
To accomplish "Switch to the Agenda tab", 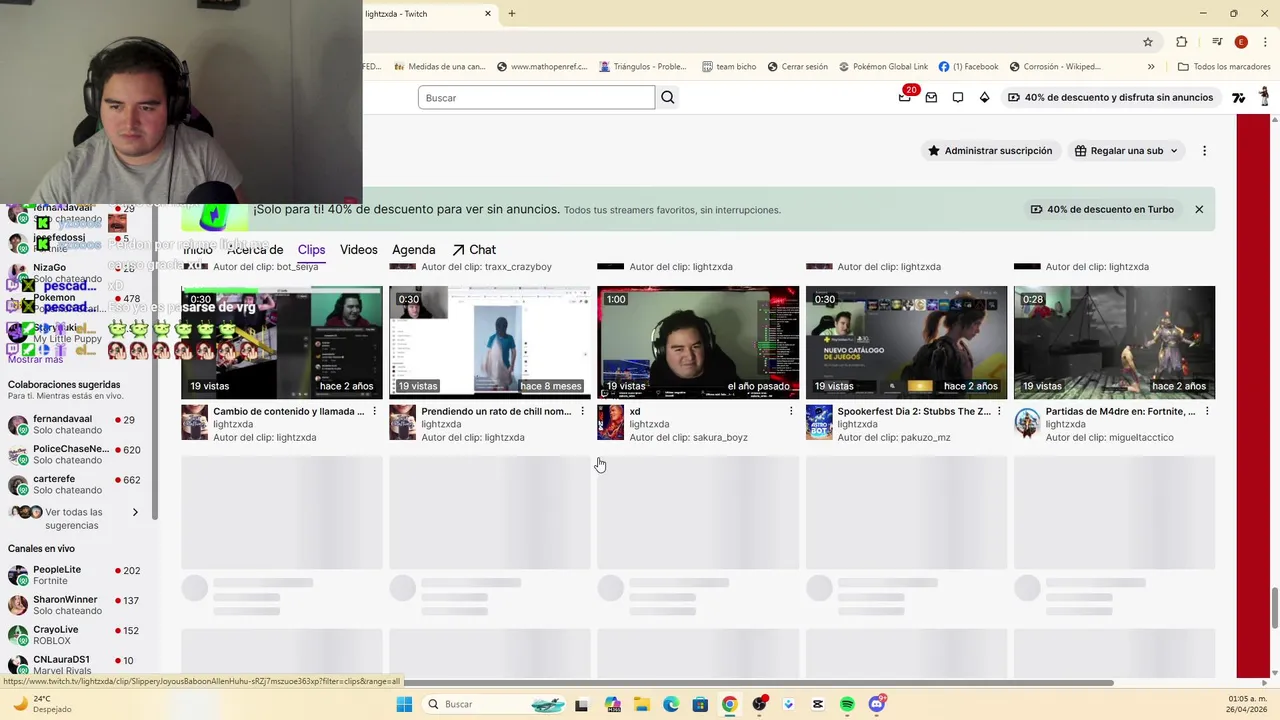I will coord(413,250).
